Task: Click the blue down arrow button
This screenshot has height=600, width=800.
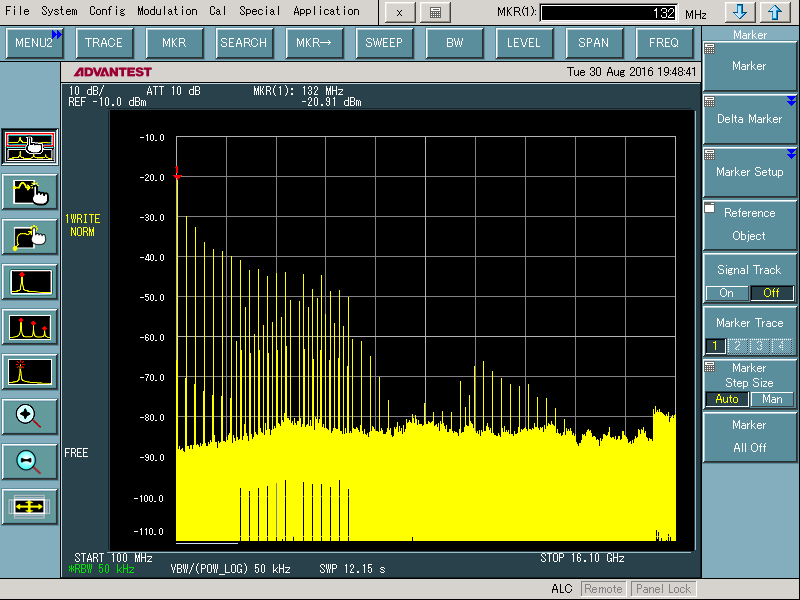Action: click(x=740, y=13)
